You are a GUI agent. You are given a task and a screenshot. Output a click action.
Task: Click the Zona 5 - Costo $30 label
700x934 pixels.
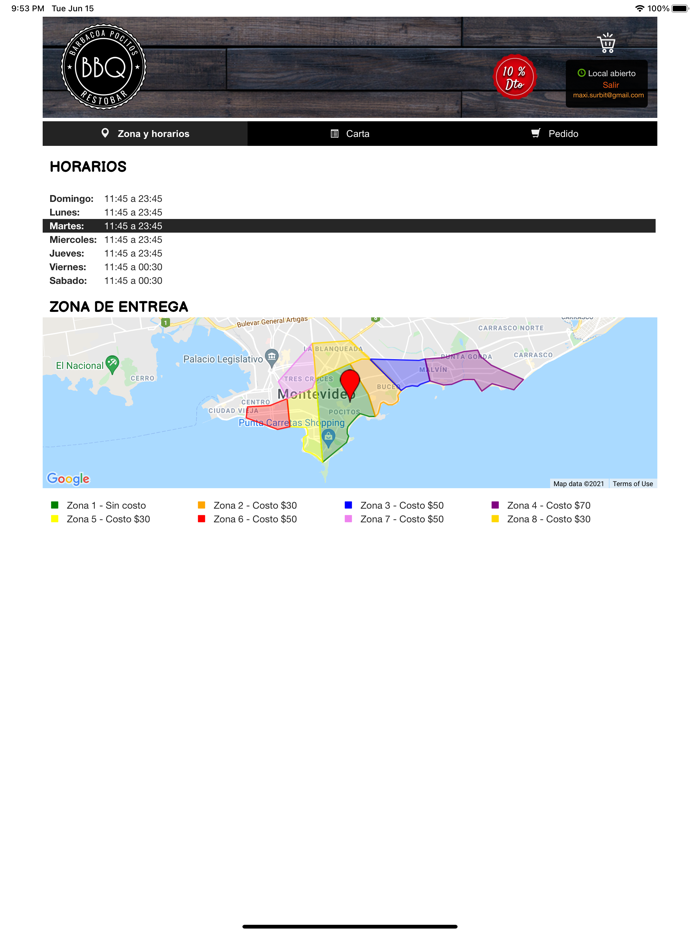click(108, 519)
